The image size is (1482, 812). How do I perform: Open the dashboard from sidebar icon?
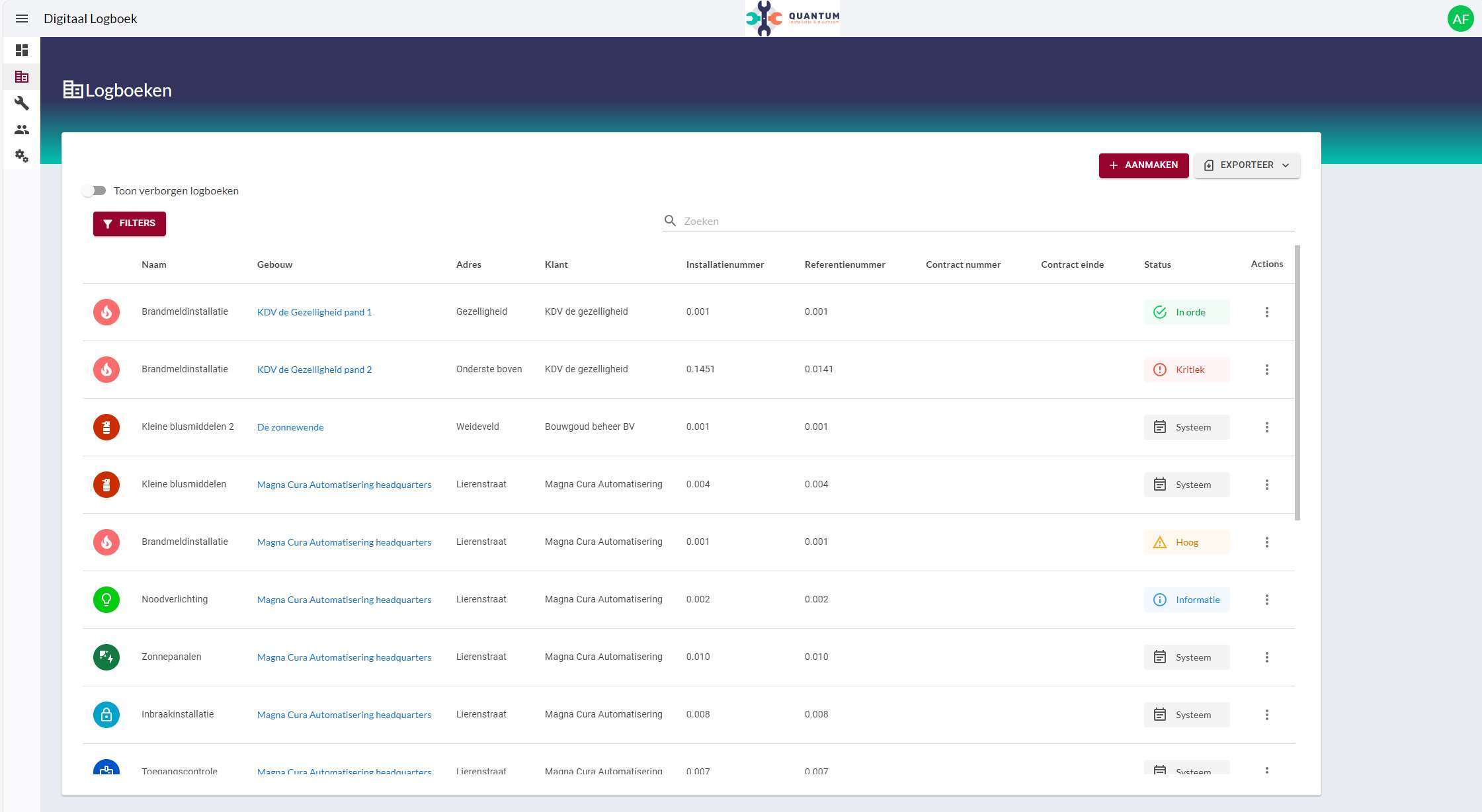tap(22, 50)
